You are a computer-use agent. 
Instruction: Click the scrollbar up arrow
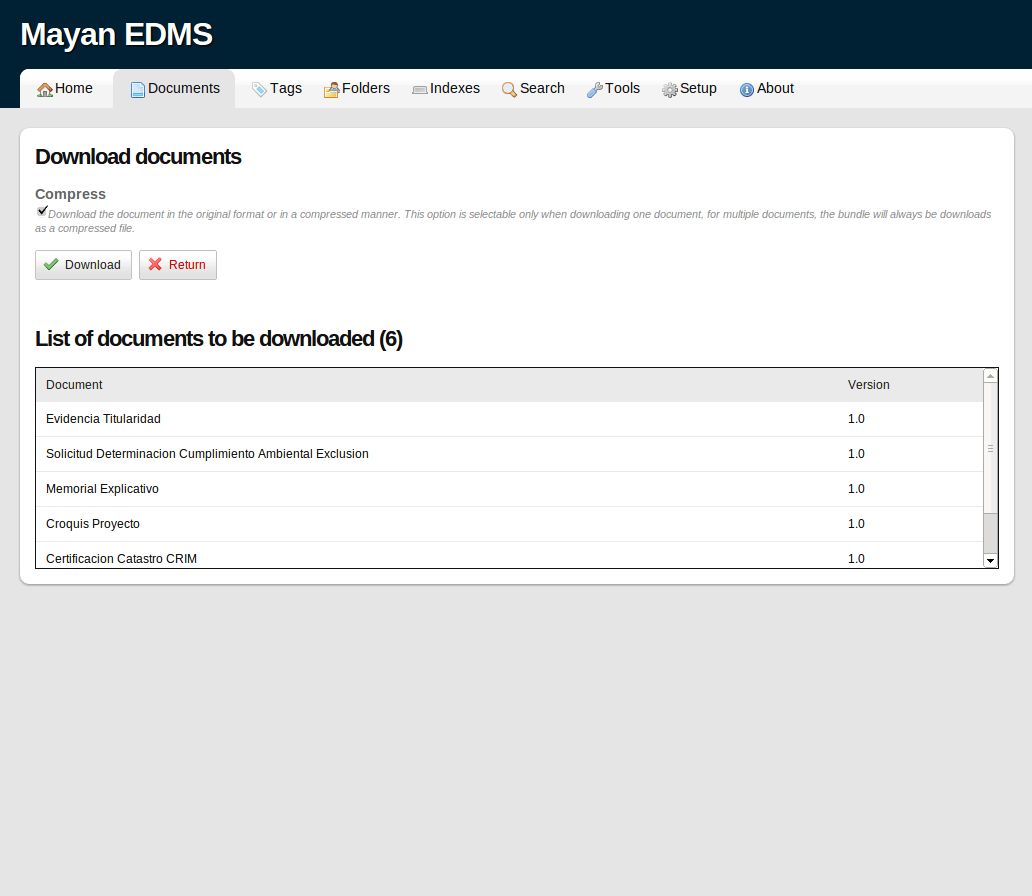tap(990, 375)
